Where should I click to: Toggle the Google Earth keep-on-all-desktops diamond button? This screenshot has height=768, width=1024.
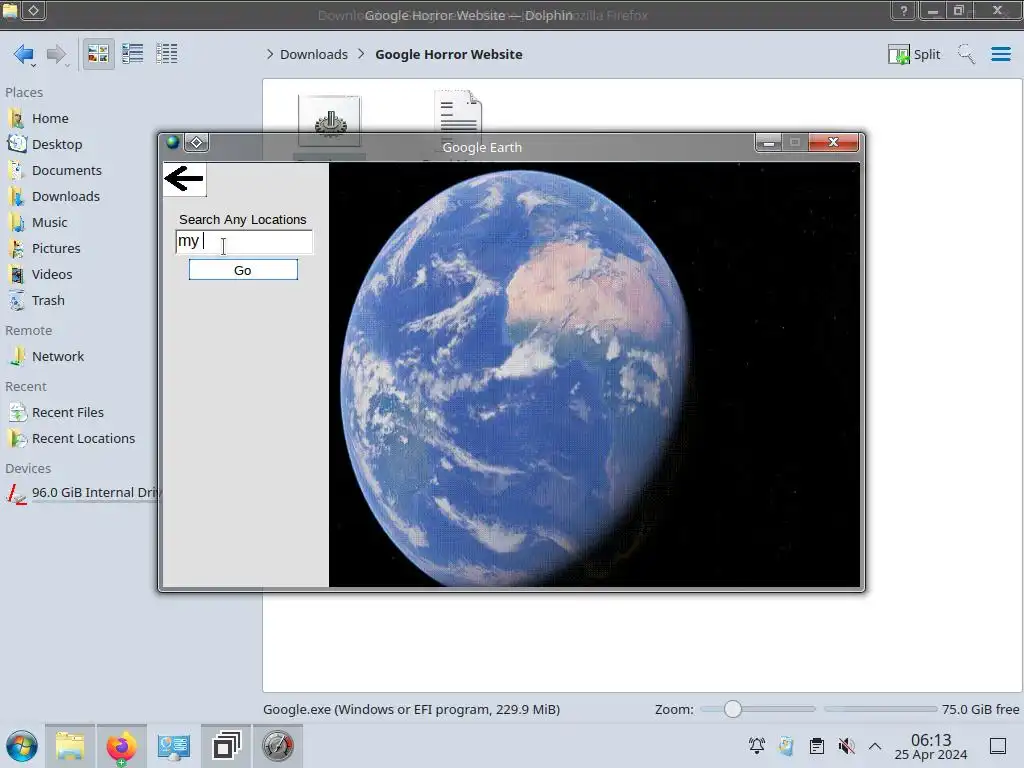pyautogui.click(x=197, y=142)
